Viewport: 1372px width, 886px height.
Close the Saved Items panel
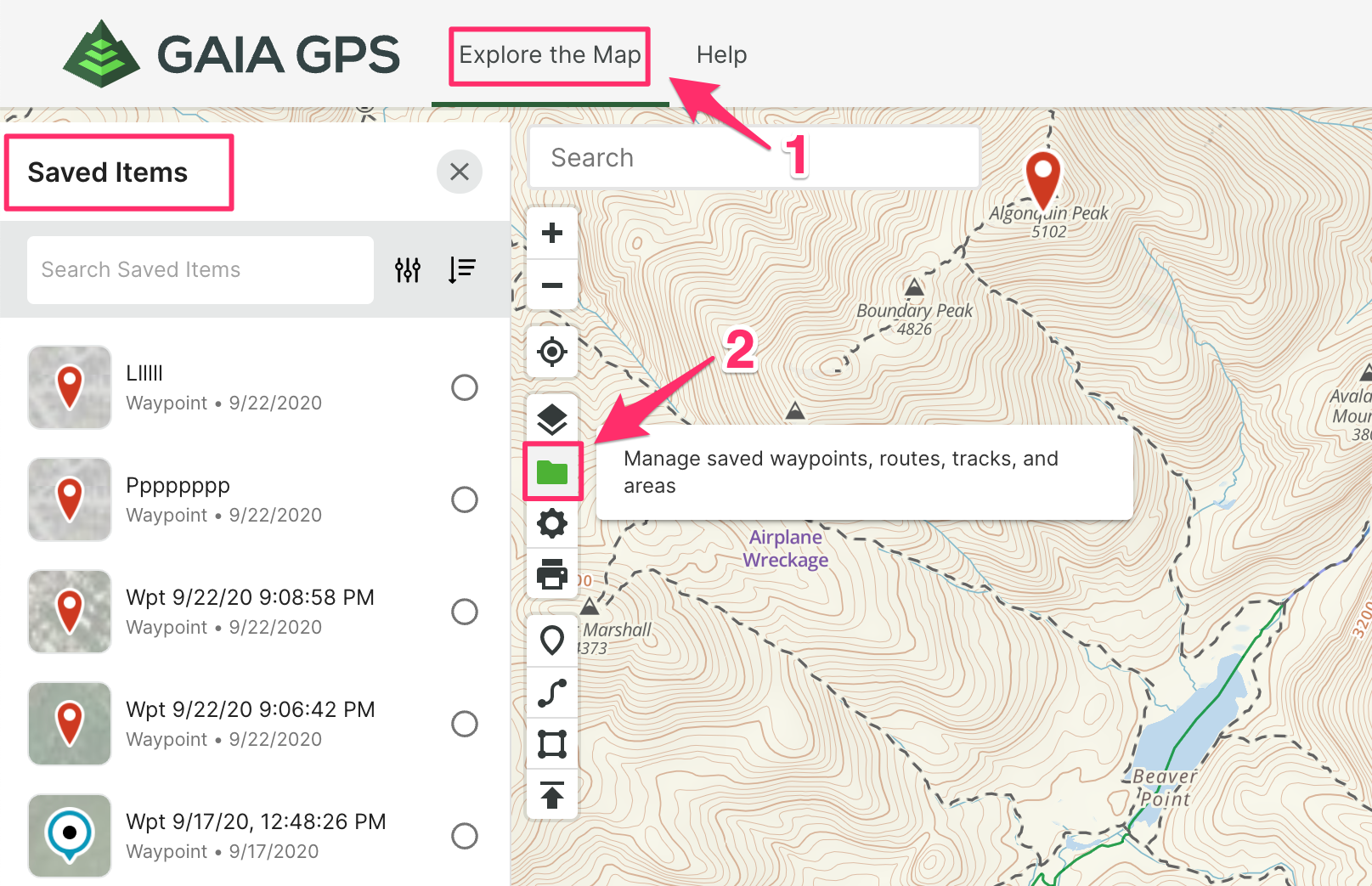pyautogui.click(x=460, y=172)
